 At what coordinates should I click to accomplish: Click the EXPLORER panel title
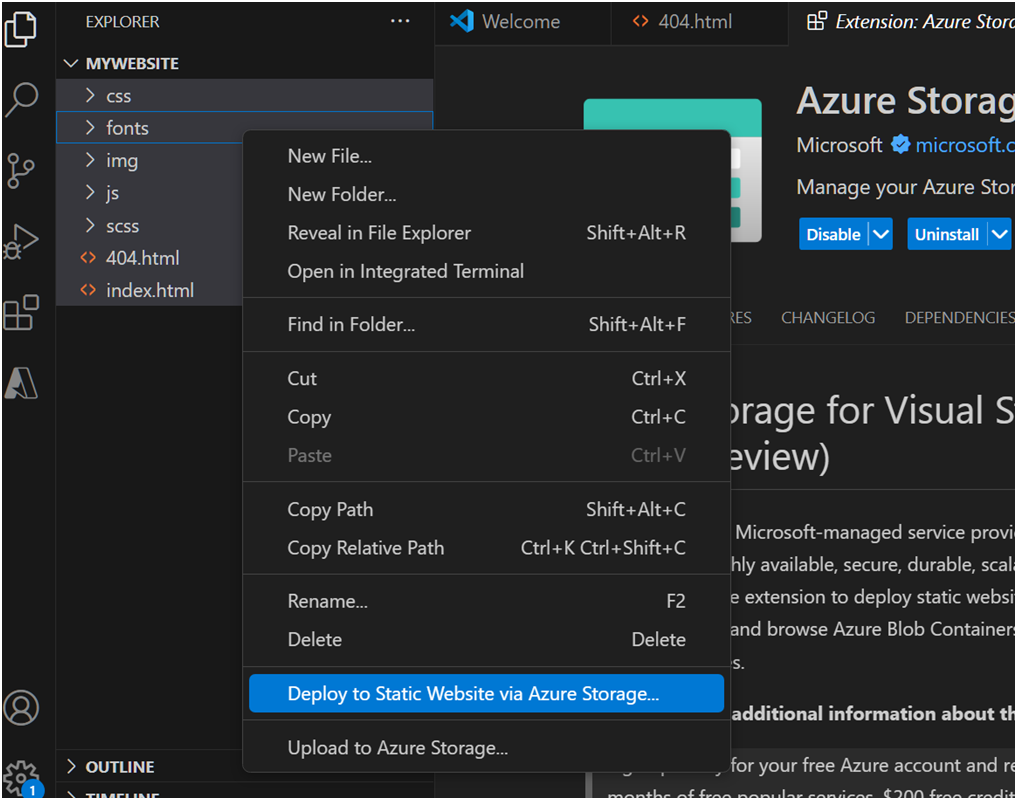123,22
